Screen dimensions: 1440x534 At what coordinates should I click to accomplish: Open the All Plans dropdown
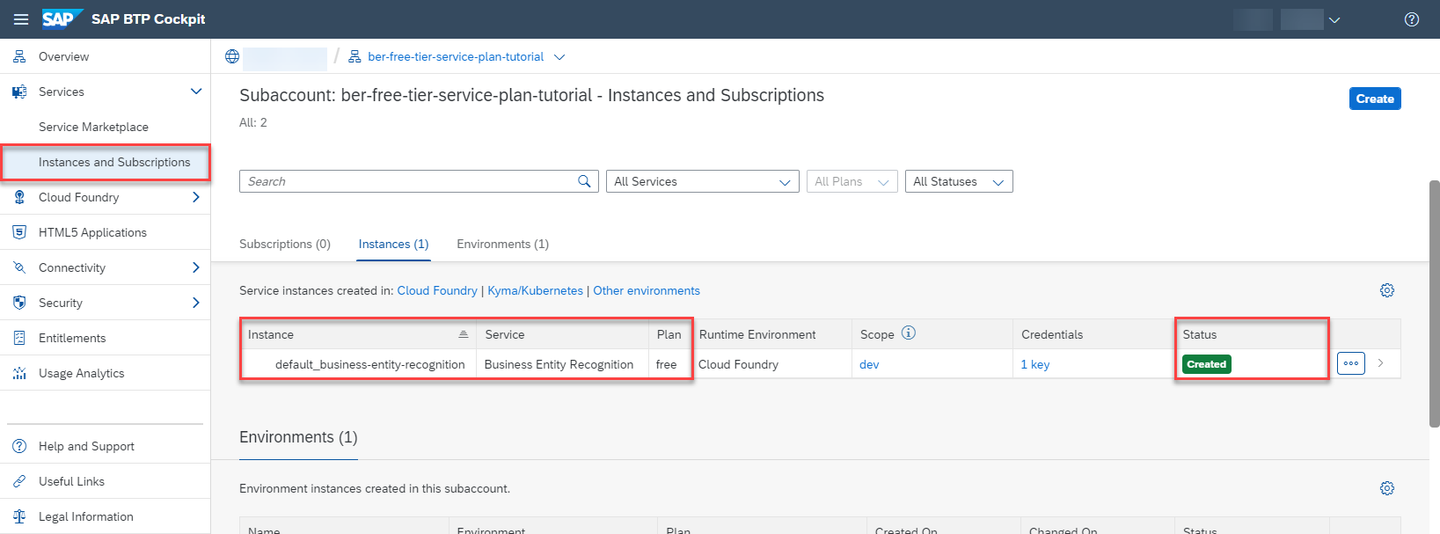click(851, 181)
